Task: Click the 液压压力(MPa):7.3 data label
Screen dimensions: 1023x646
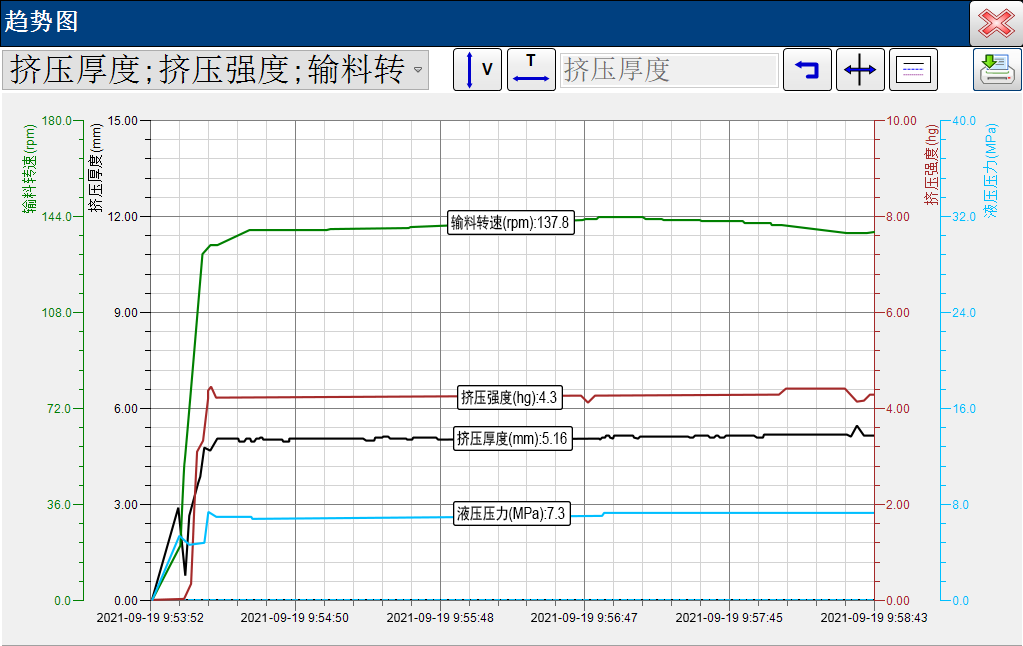Action: coord(512,514)
